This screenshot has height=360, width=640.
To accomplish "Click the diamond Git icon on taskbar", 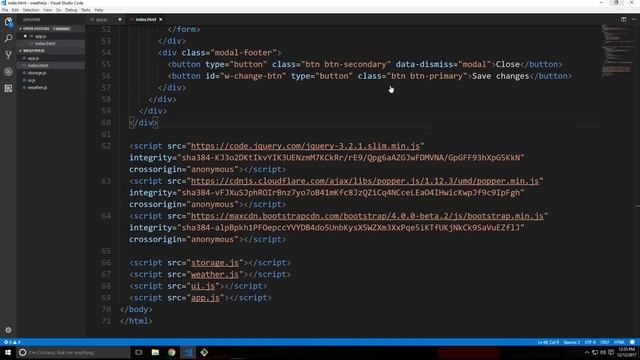I will (x=204, y=352).
